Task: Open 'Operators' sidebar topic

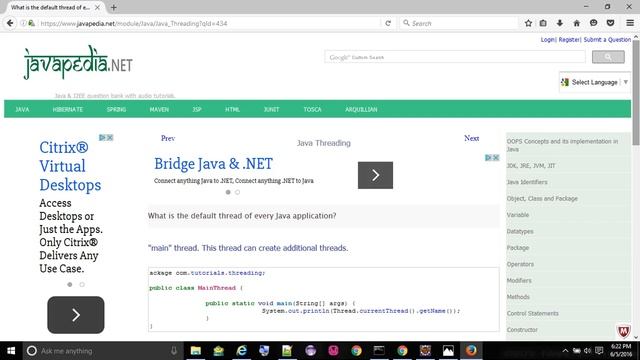Action: 520,264
